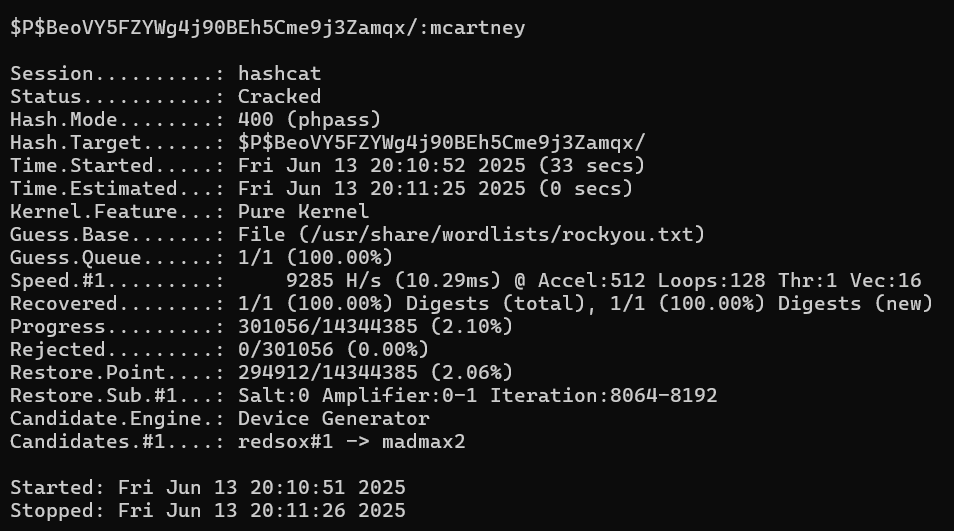Click the candidates range 'redsox#1 -> madmax2'

tap(351, 442)
